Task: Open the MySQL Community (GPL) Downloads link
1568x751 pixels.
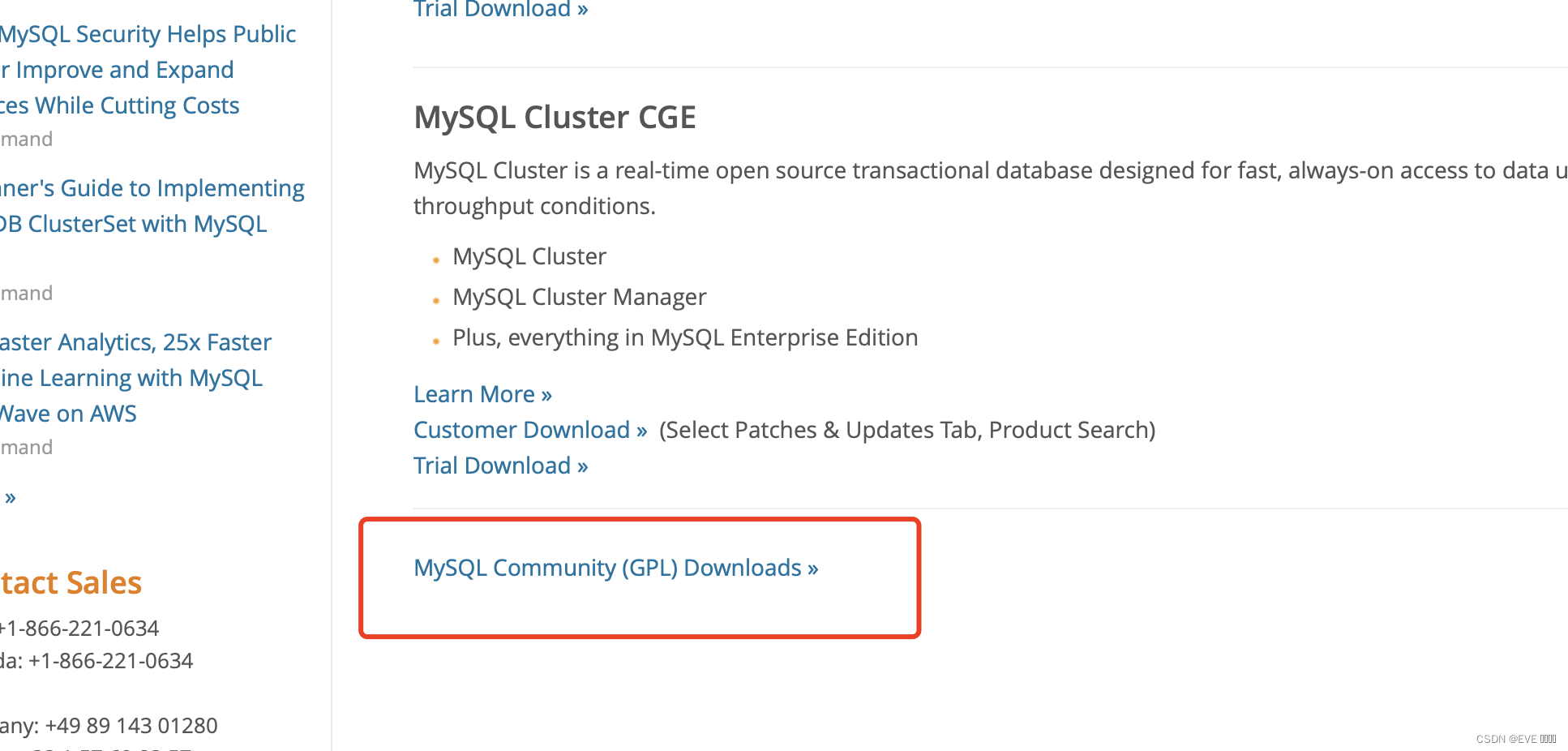Action: (615, 568)
